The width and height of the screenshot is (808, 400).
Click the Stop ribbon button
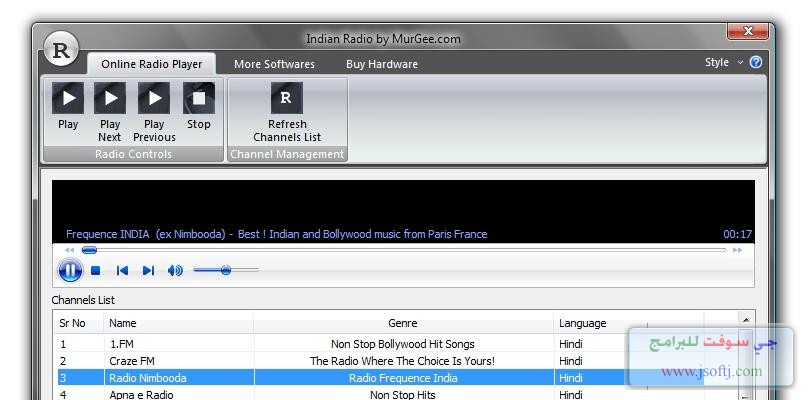(199, 107)
